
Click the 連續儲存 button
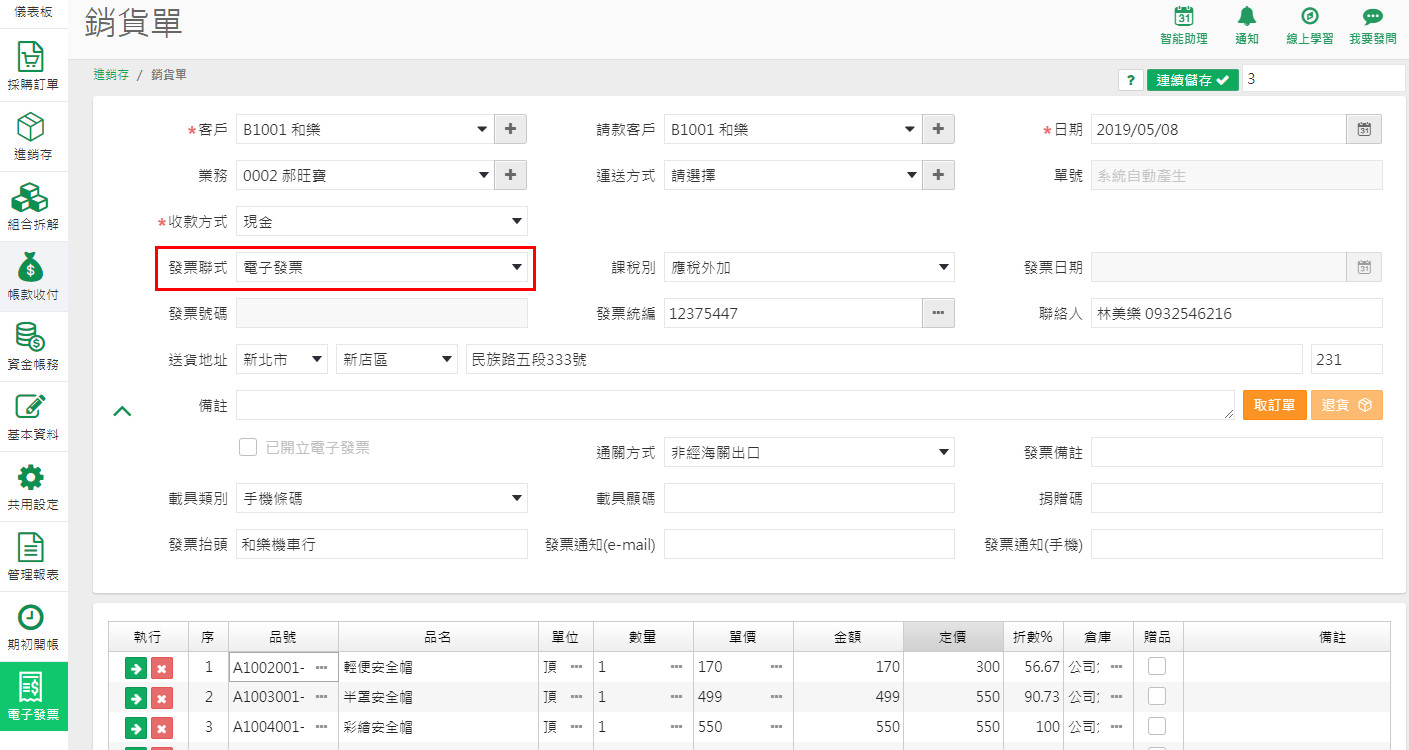pos(1193,80)
